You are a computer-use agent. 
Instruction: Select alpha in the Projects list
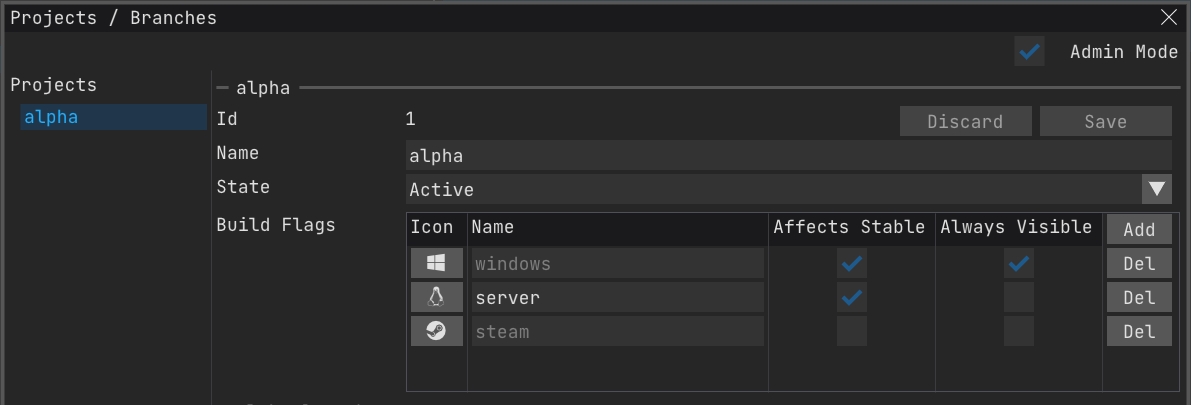[x=112, y=117]
